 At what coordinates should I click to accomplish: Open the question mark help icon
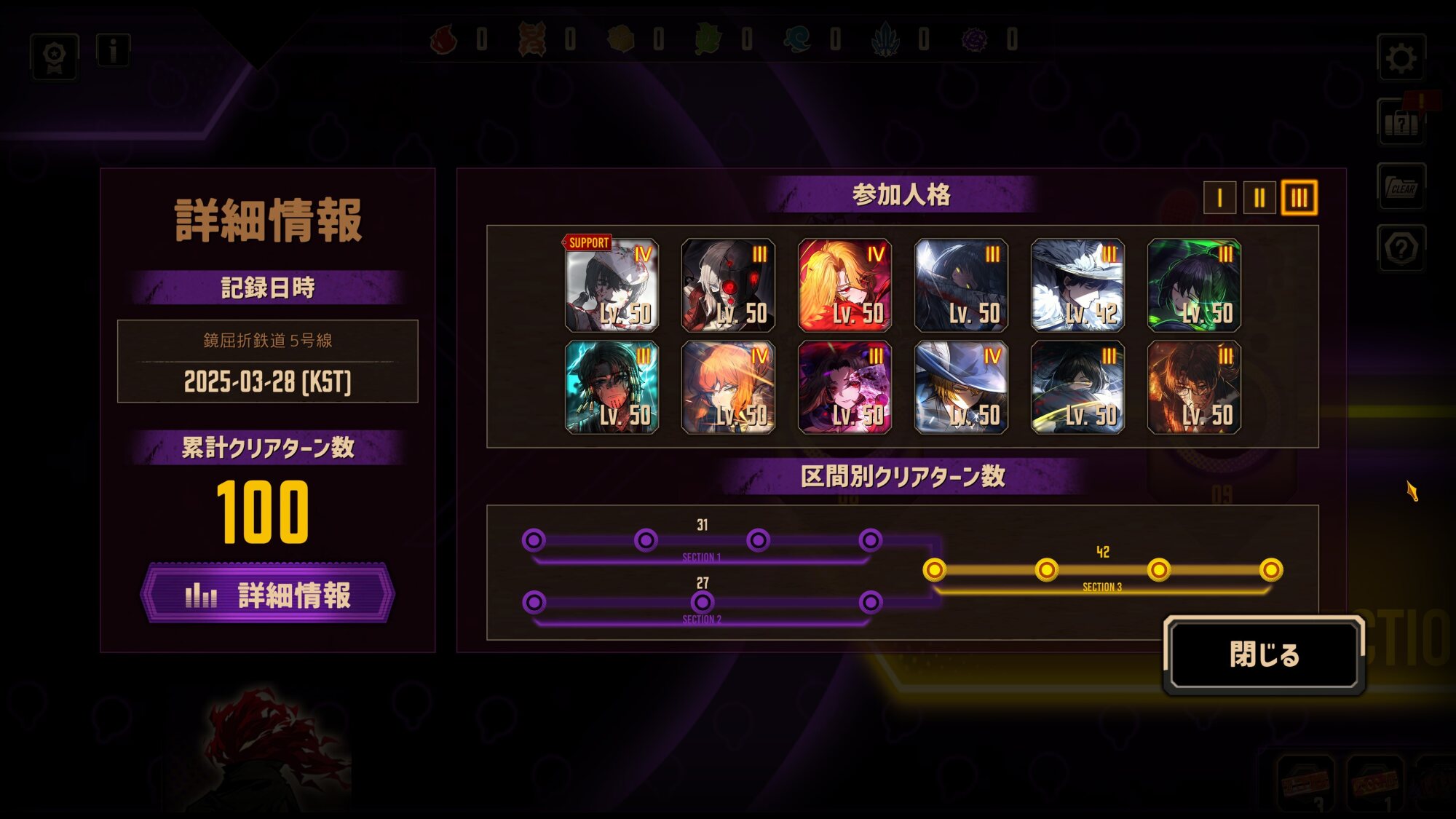pyautogui.click(x=1401, y=248)
